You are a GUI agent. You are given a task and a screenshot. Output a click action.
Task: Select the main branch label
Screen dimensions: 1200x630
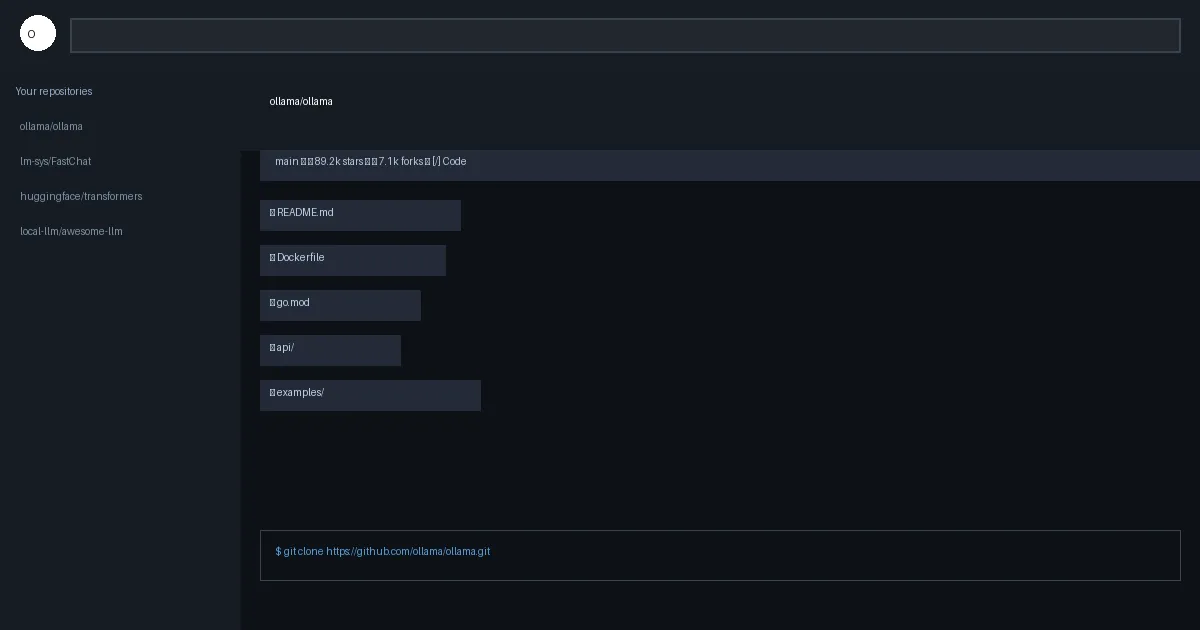pyautogui.click(x=286, y=161)
